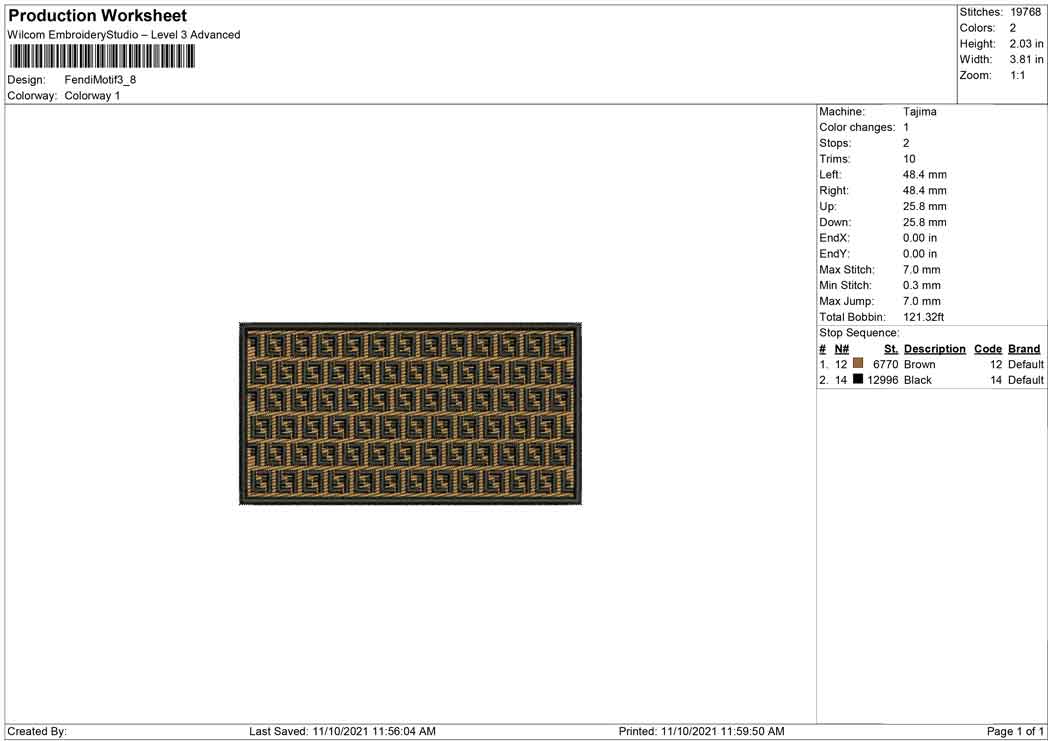Viewport: 1052px width, 741px height.
Task: Click the Stops value 2
Action: pos(906,143)
